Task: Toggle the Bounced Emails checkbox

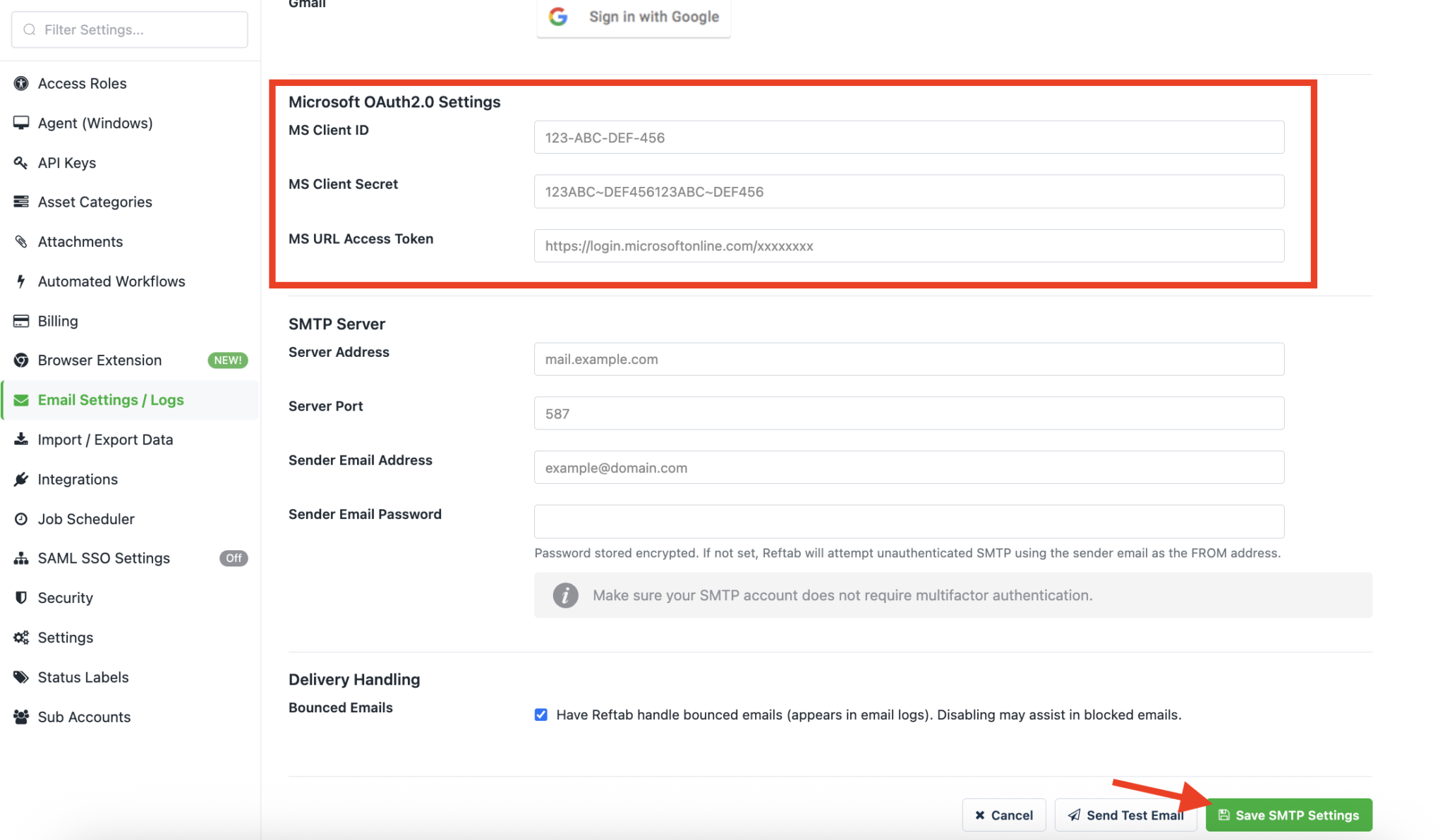Action: coord(541,714)
